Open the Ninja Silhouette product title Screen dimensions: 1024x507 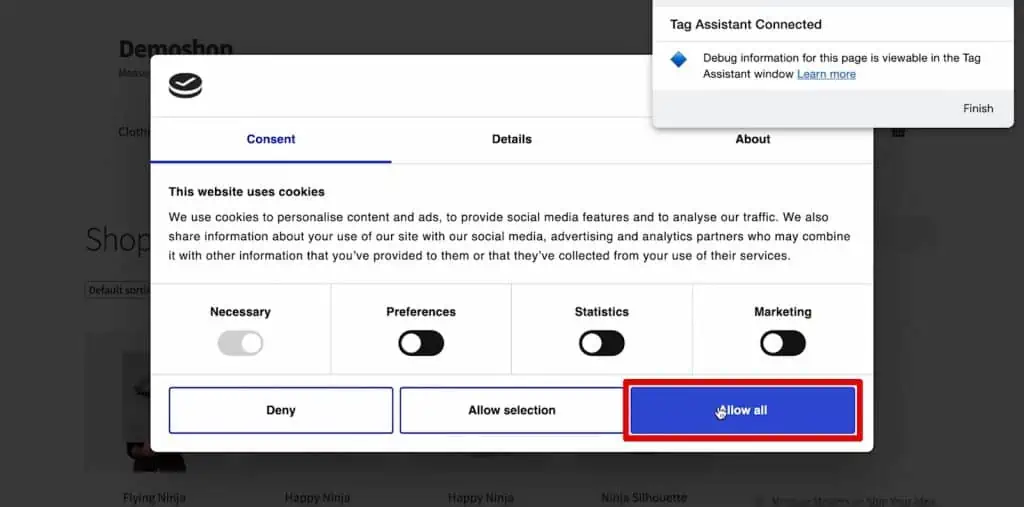pyautogui.click(x=642, y=497)
